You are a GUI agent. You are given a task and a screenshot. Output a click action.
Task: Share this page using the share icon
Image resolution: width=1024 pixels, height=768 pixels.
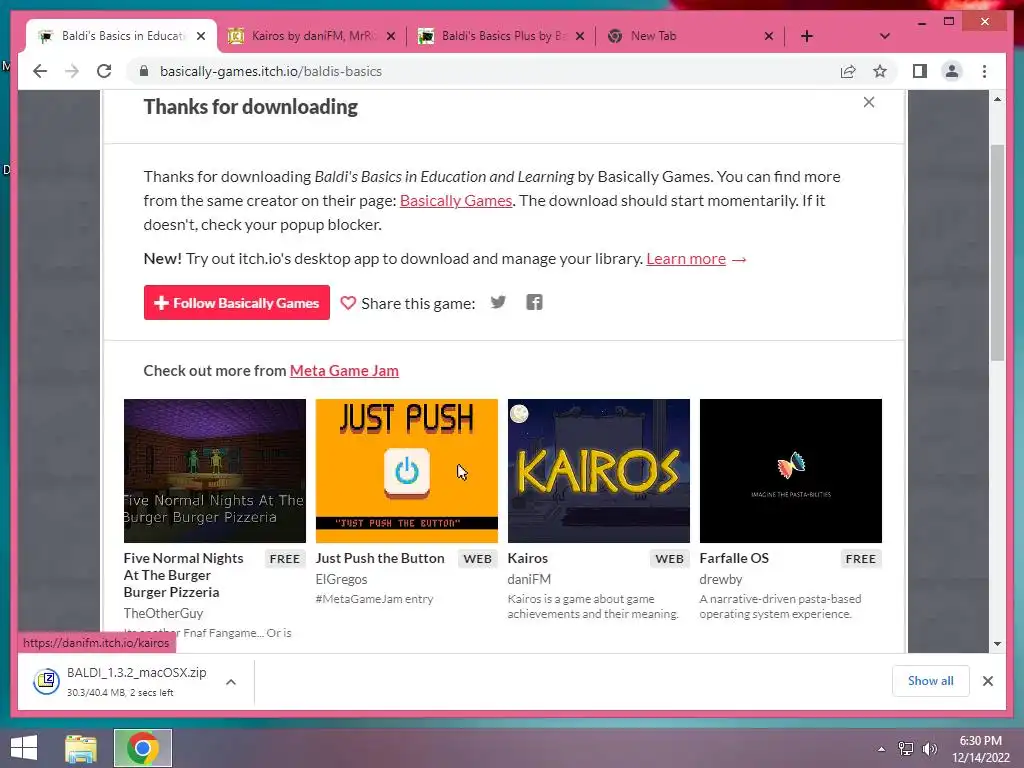click(x=848, y=71)
